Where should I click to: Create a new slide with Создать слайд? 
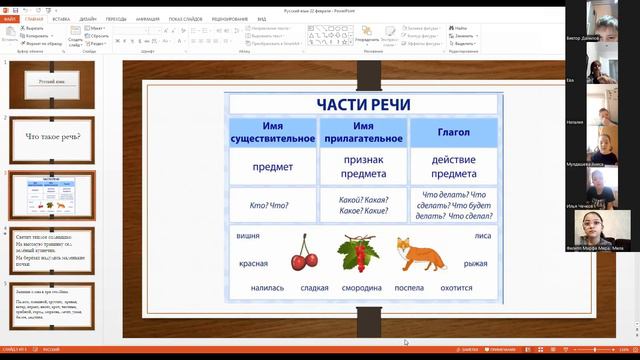(x=75, y=36)
